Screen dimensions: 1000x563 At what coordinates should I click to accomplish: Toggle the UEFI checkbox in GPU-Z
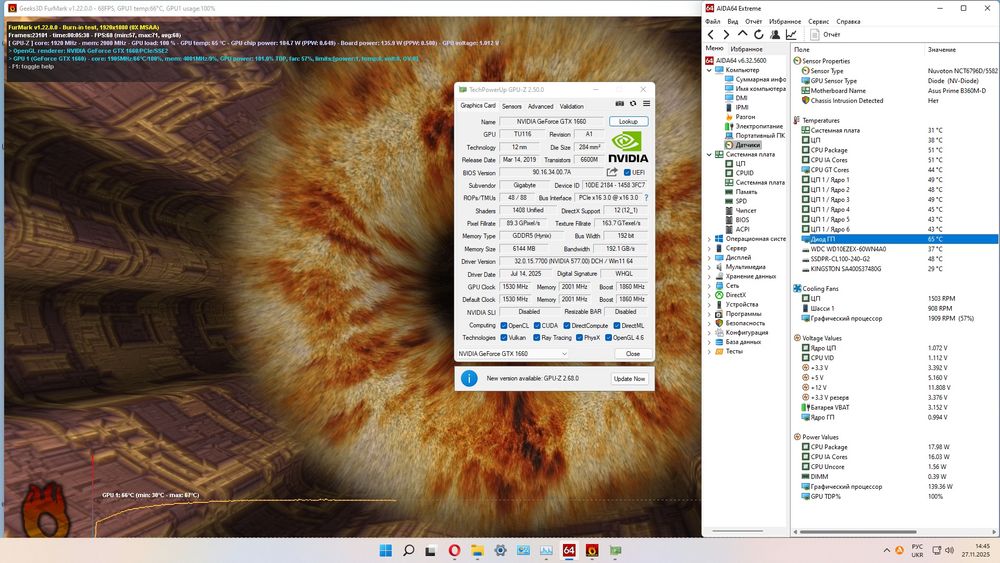[627, 173]
